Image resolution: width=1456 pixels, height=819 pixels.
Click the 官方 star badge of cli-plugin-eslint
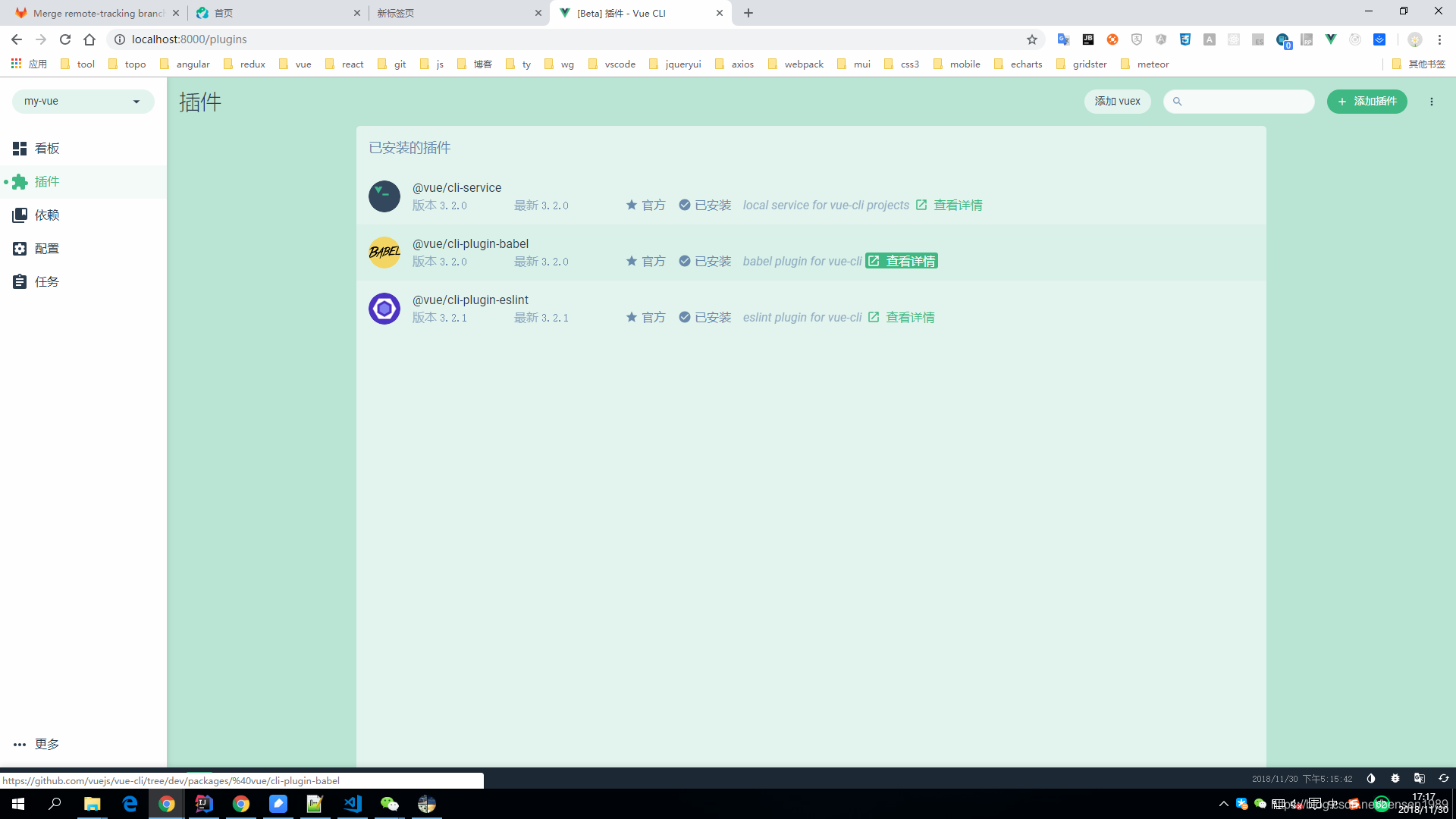click(646, 318)
